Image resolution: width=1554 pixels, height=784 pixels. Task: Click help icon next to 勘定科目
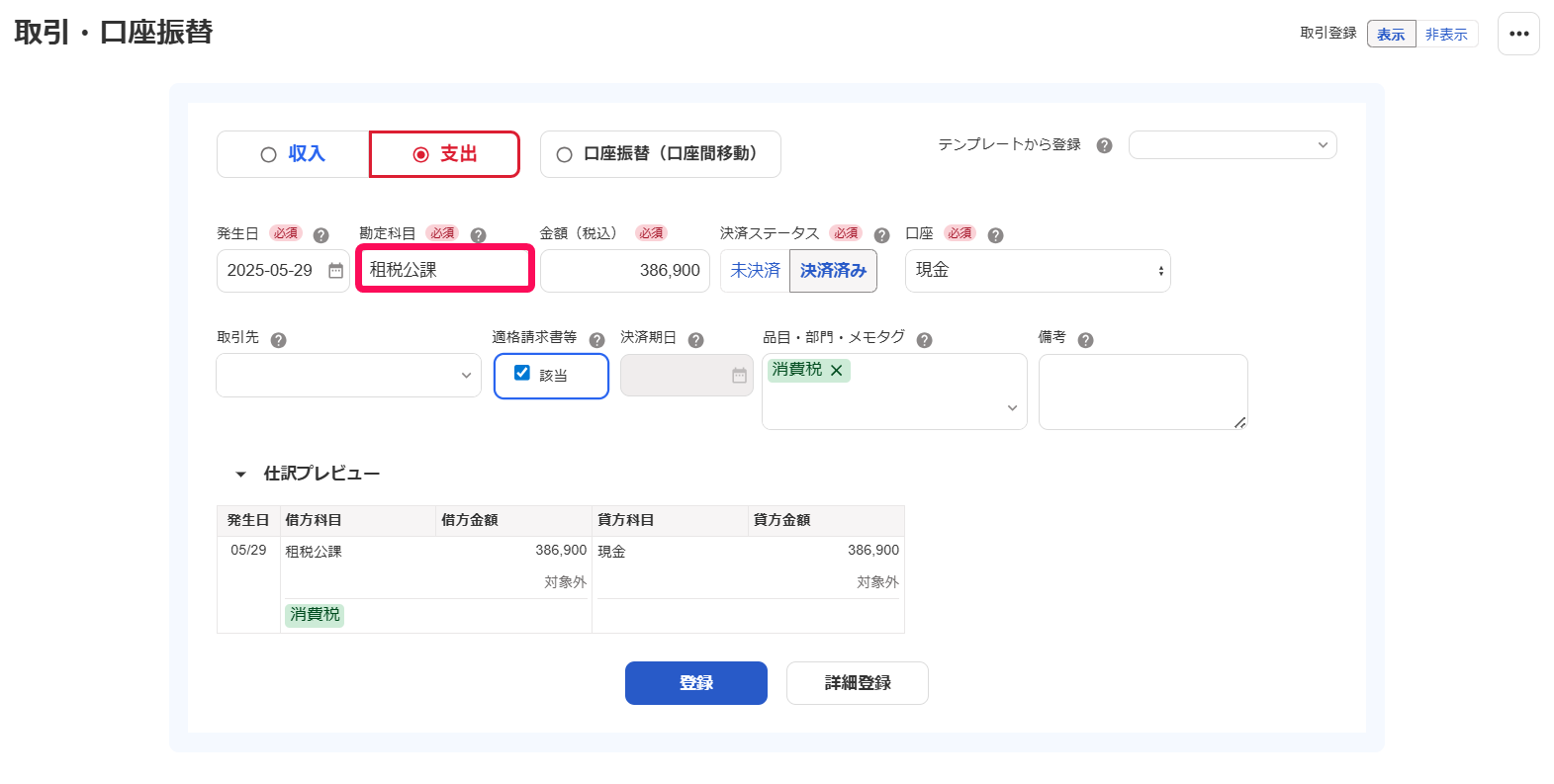click(x=478, y=235)
